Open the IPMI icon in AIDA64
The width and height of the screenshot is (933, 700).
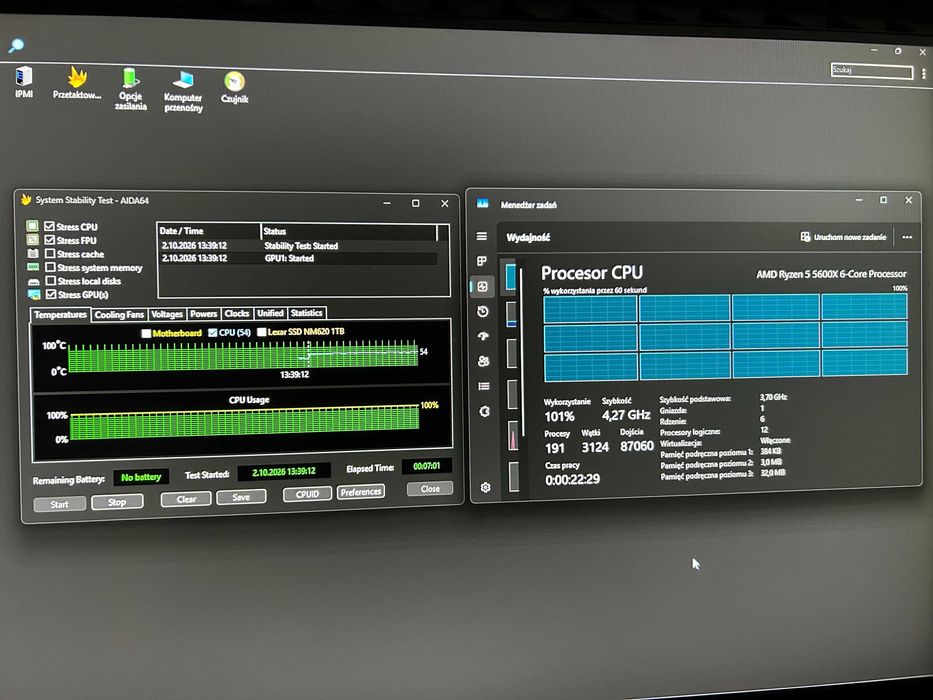(24, 82)
